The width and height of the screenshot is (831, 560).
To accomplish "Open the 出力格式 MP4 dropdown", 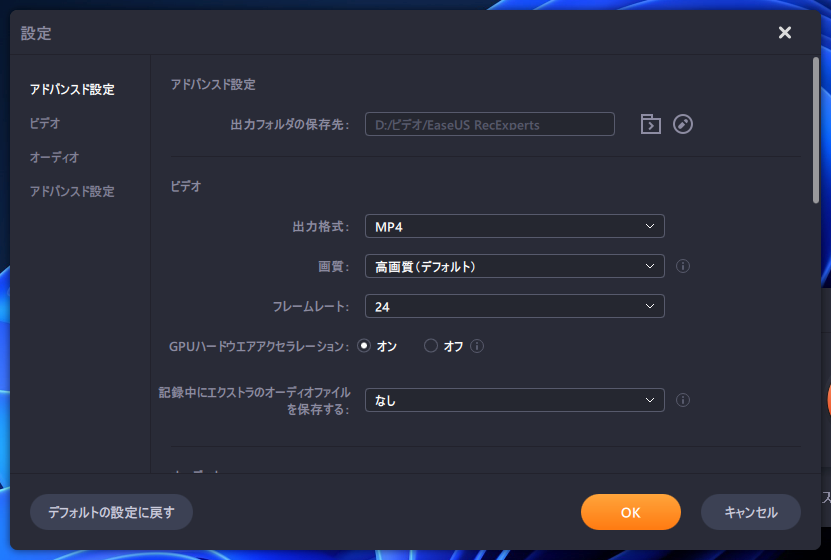I will click(515, 226).
